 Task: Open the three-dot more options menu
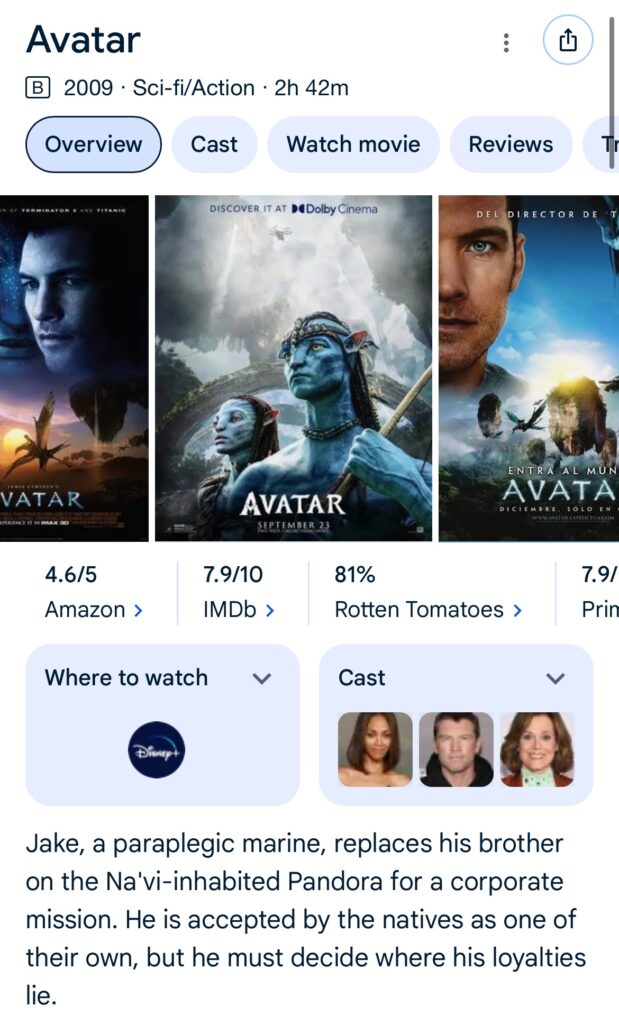coord(506,42)
